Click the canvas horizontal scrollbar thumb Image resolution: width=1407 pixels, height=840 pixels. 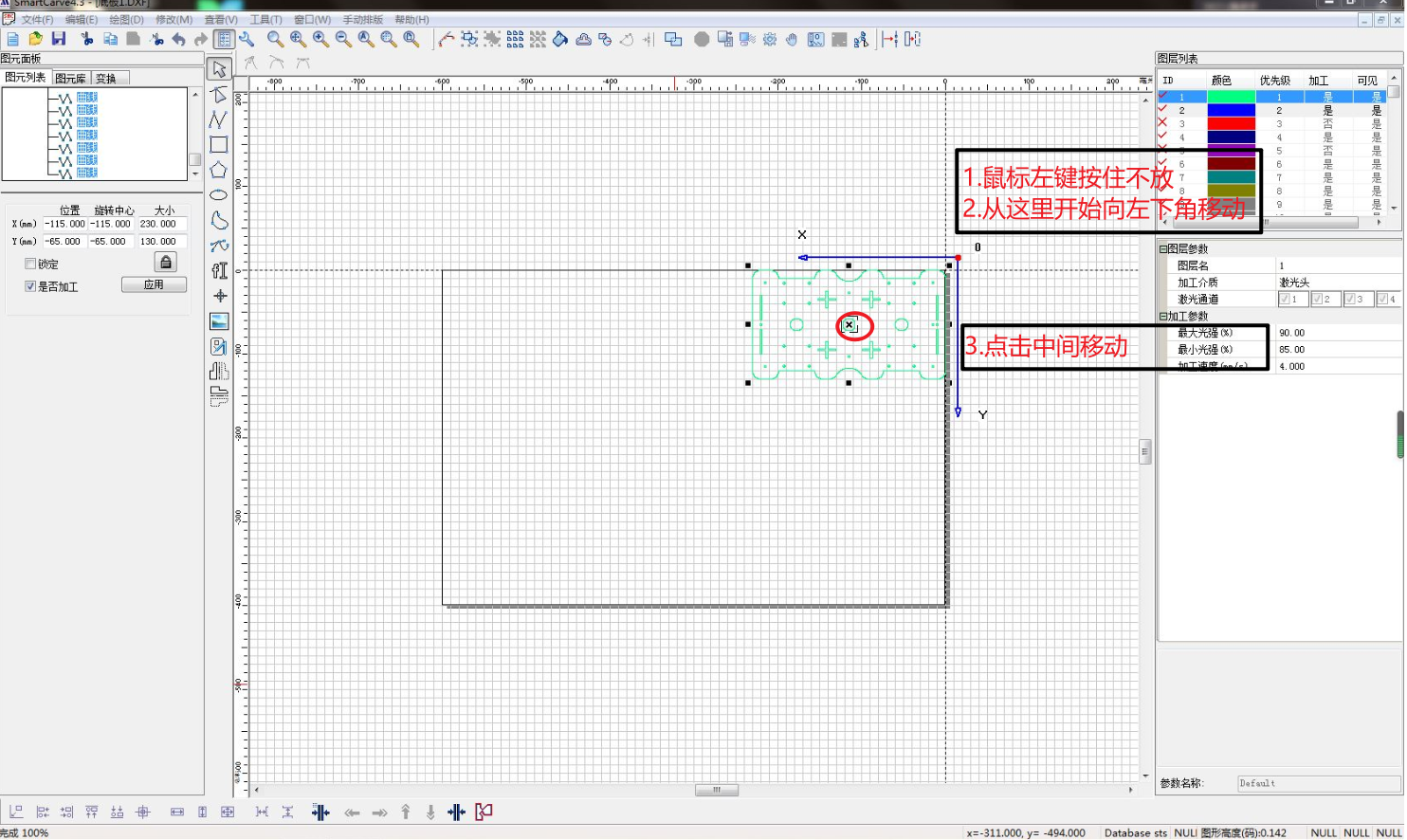click(x=717, y=790)
